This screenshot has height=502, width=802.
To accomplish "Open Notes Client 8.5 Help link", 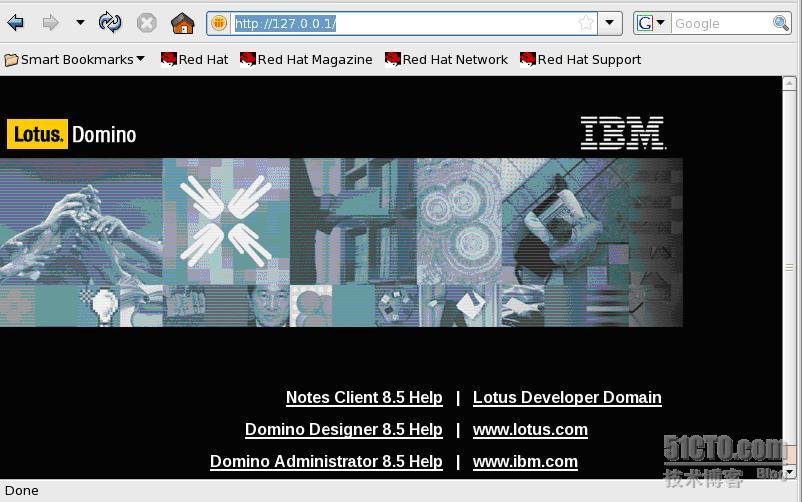I will pos(364,398).
